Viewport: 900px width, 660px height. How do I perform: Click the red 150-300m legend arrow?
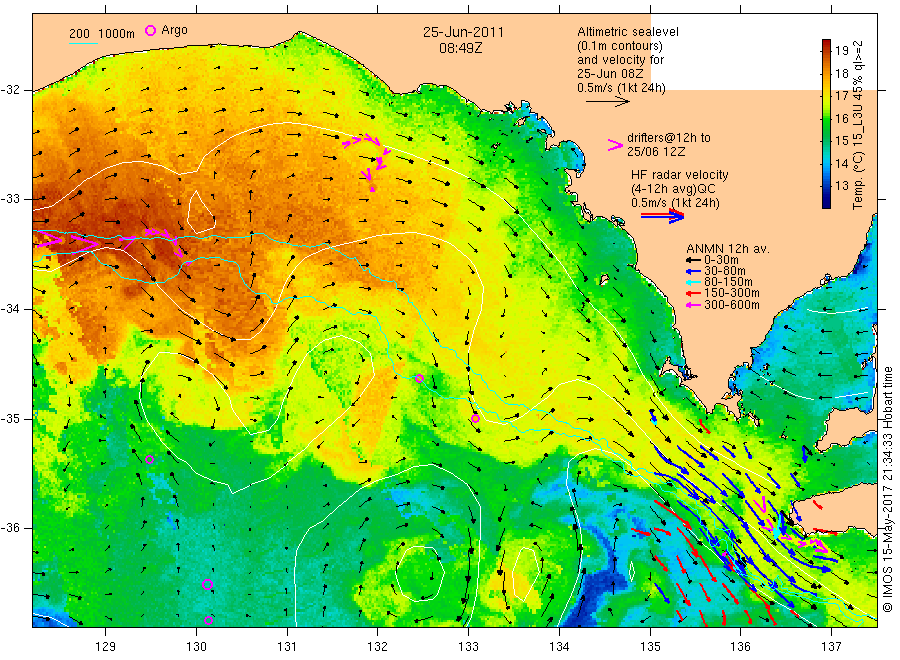tap(693, 294)
